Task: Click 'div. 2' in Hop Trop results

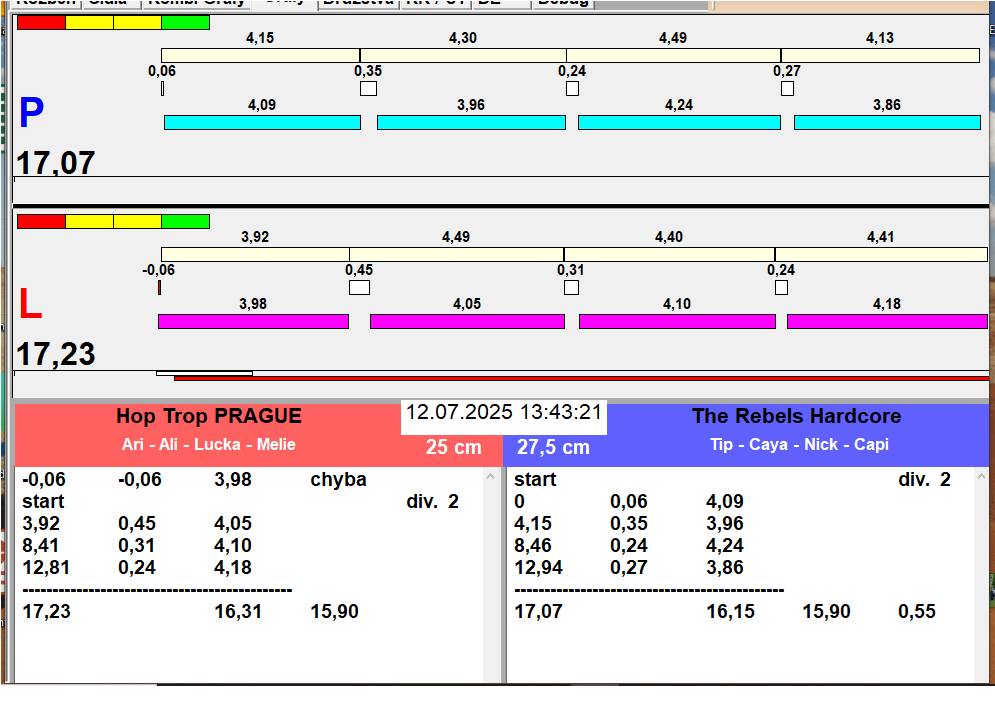Action: (432, 502)
